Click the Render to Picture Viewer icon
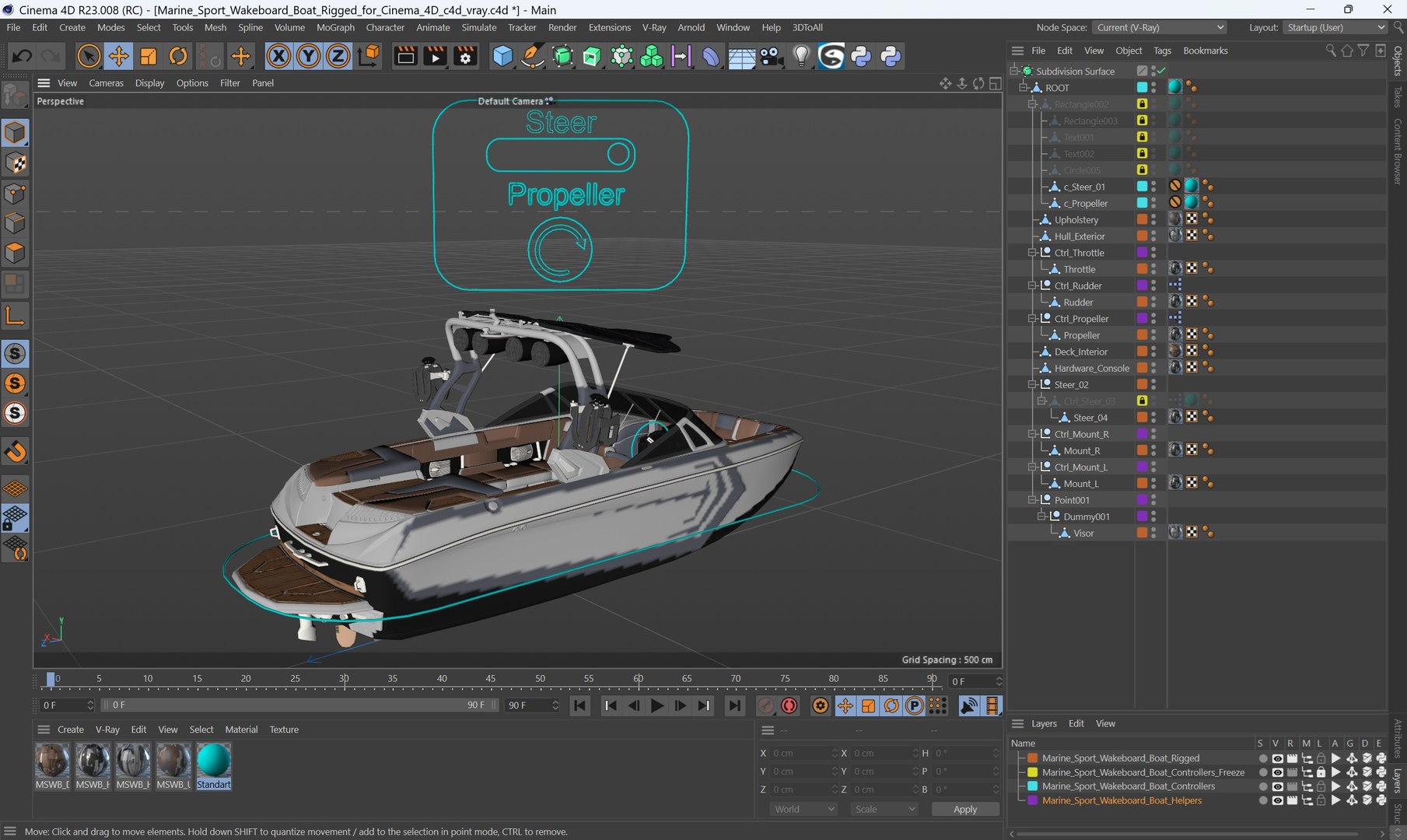Viewport: 1407px width, 840px height. (x=435, y=56)
